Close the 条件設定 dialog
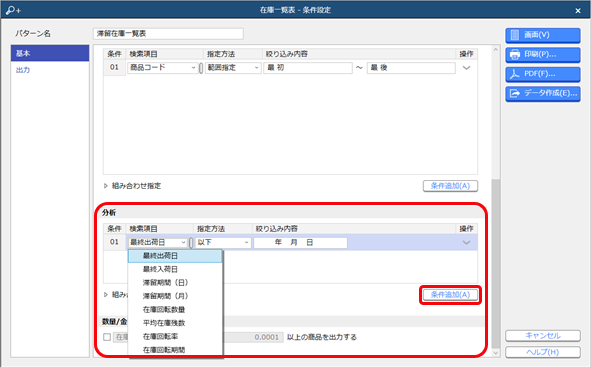This screenshot has width=591, height=368. pos(578,11)
